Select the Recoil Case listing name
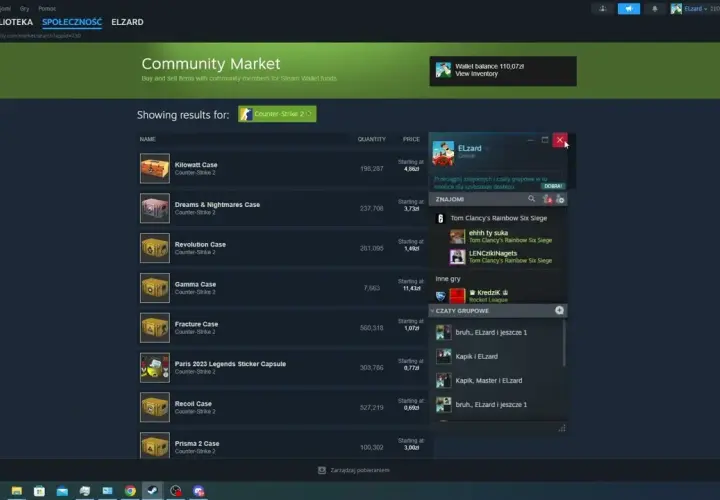The image size is (720, 500). [x=193, y=404]
